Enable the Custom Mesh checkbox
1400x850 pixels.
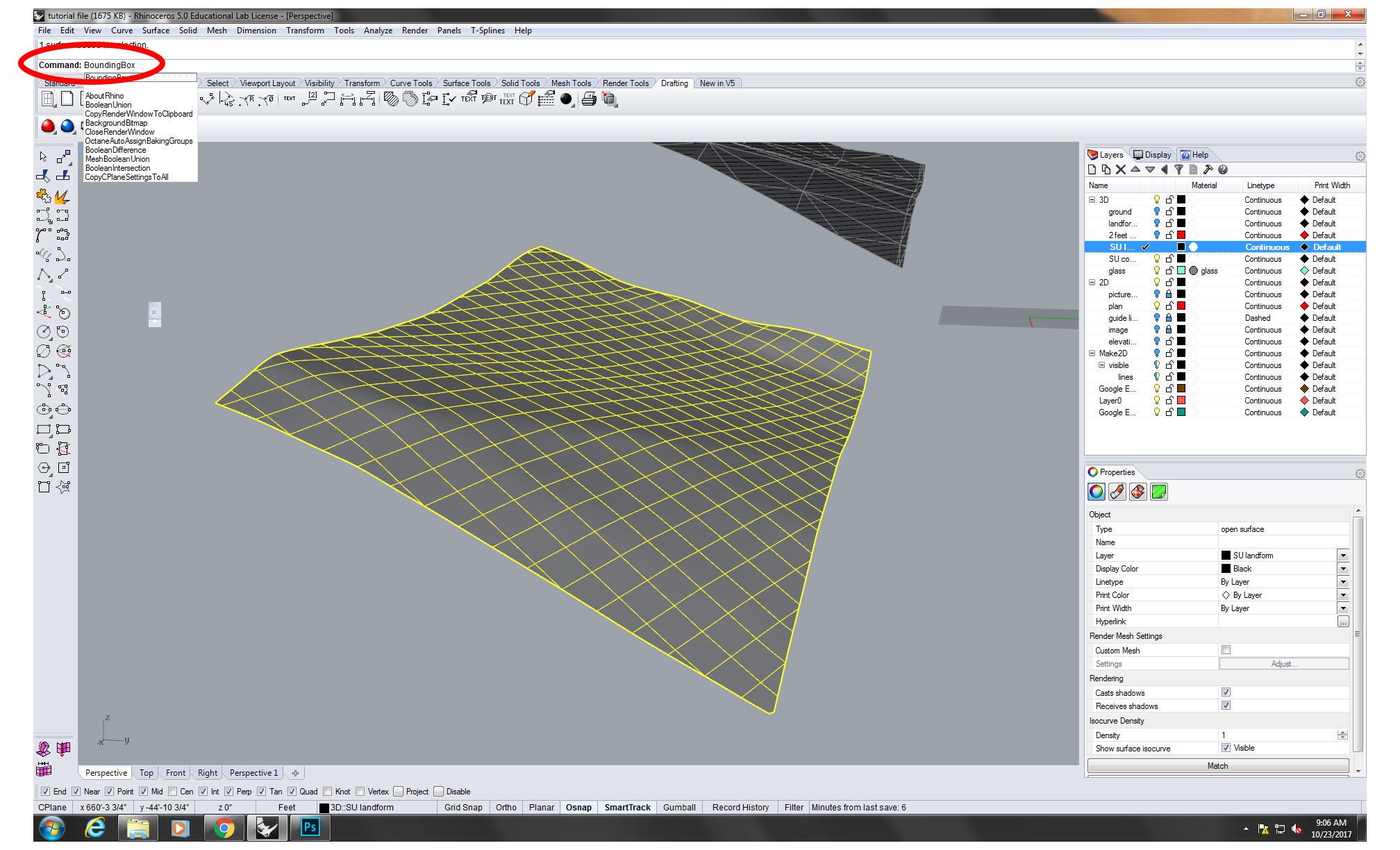pyautogui.click(x=1226, y=650)
